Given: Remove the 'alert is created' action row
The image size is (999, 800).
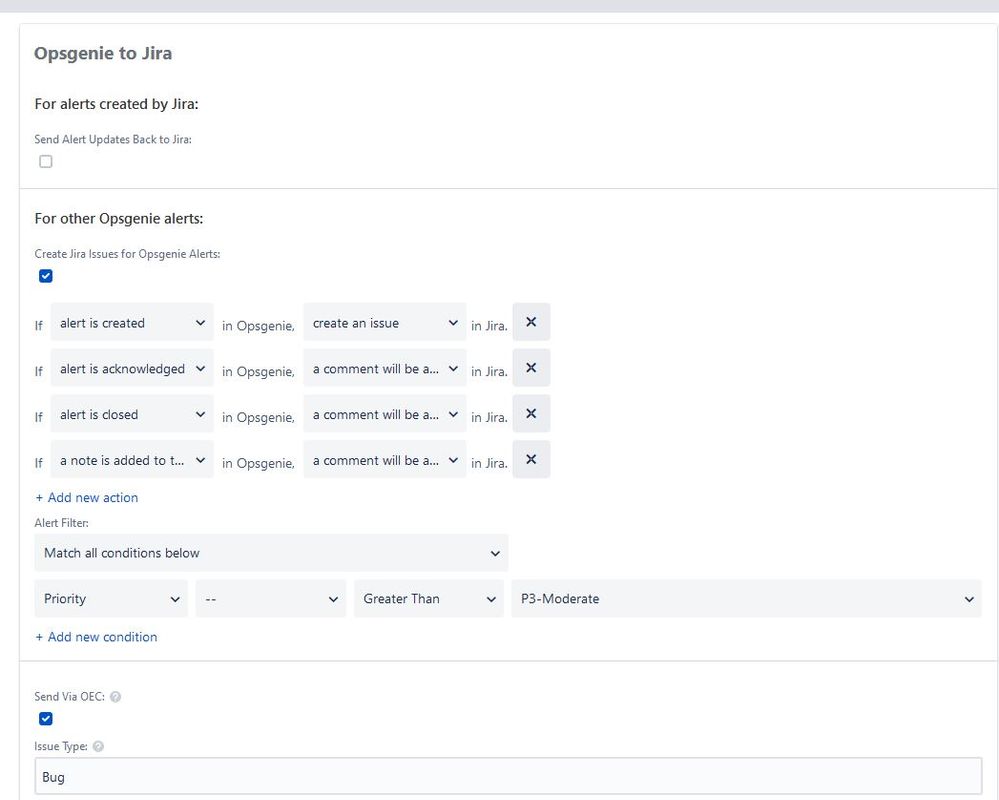Looking at the screenshot, I should point(531,322).
